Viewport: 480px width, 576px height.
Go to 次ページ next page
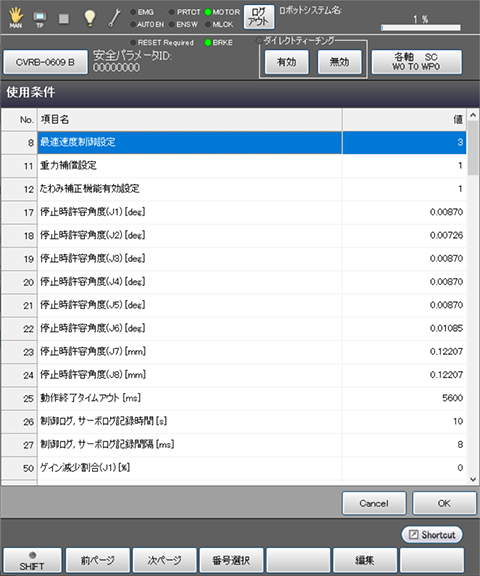(165, 560)
